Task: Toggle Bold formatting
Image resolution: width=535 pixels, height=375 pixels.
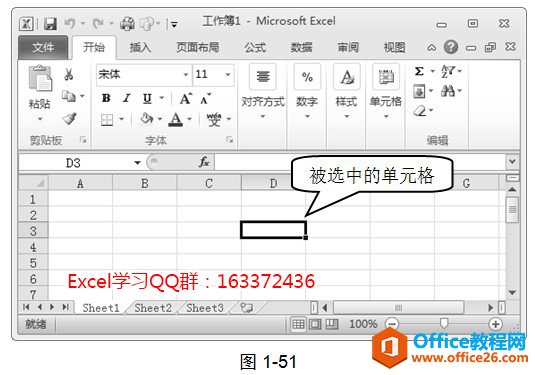Action: [106, 98]
